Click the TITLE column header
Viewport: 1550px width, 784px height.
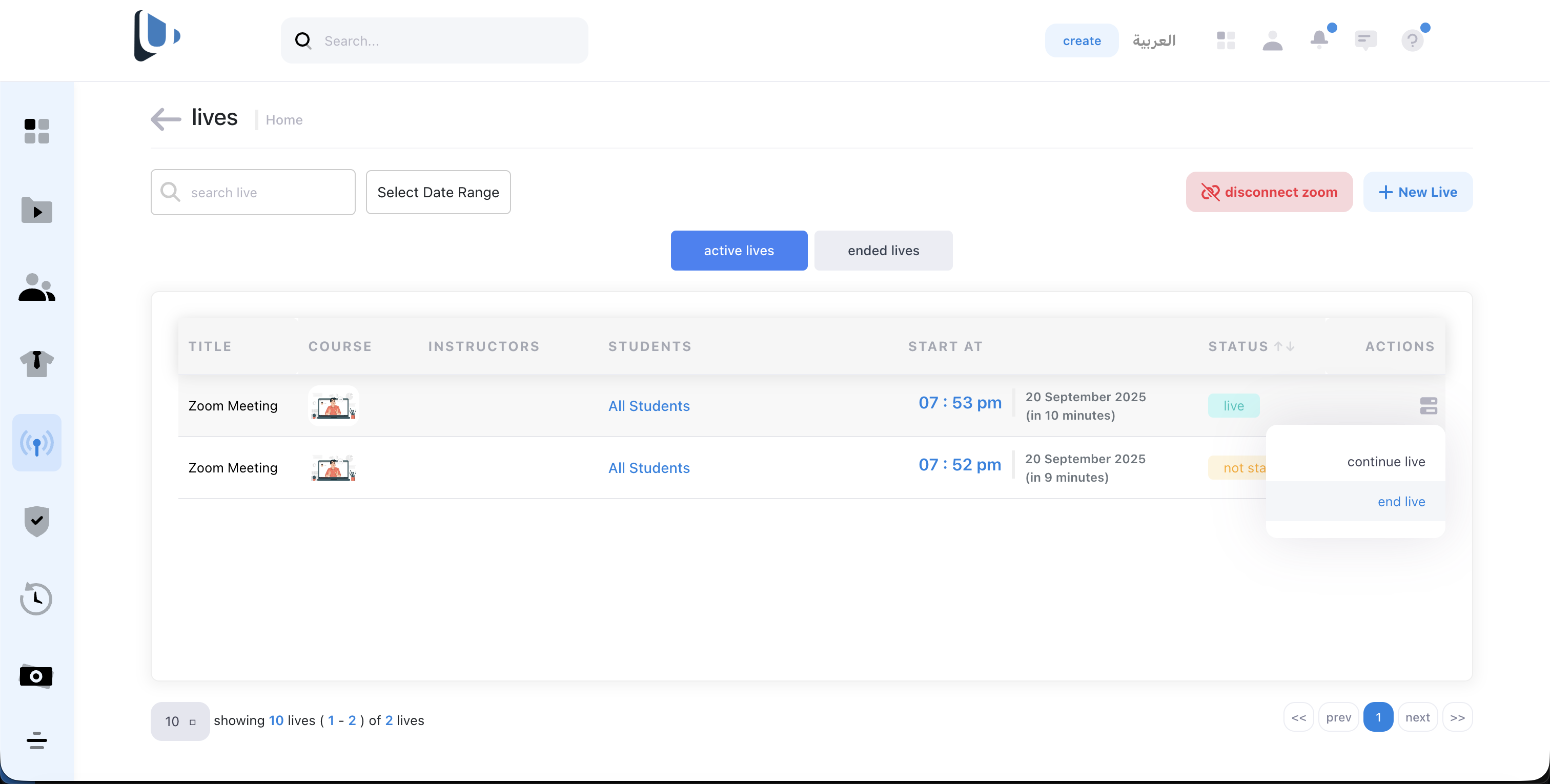210,346
